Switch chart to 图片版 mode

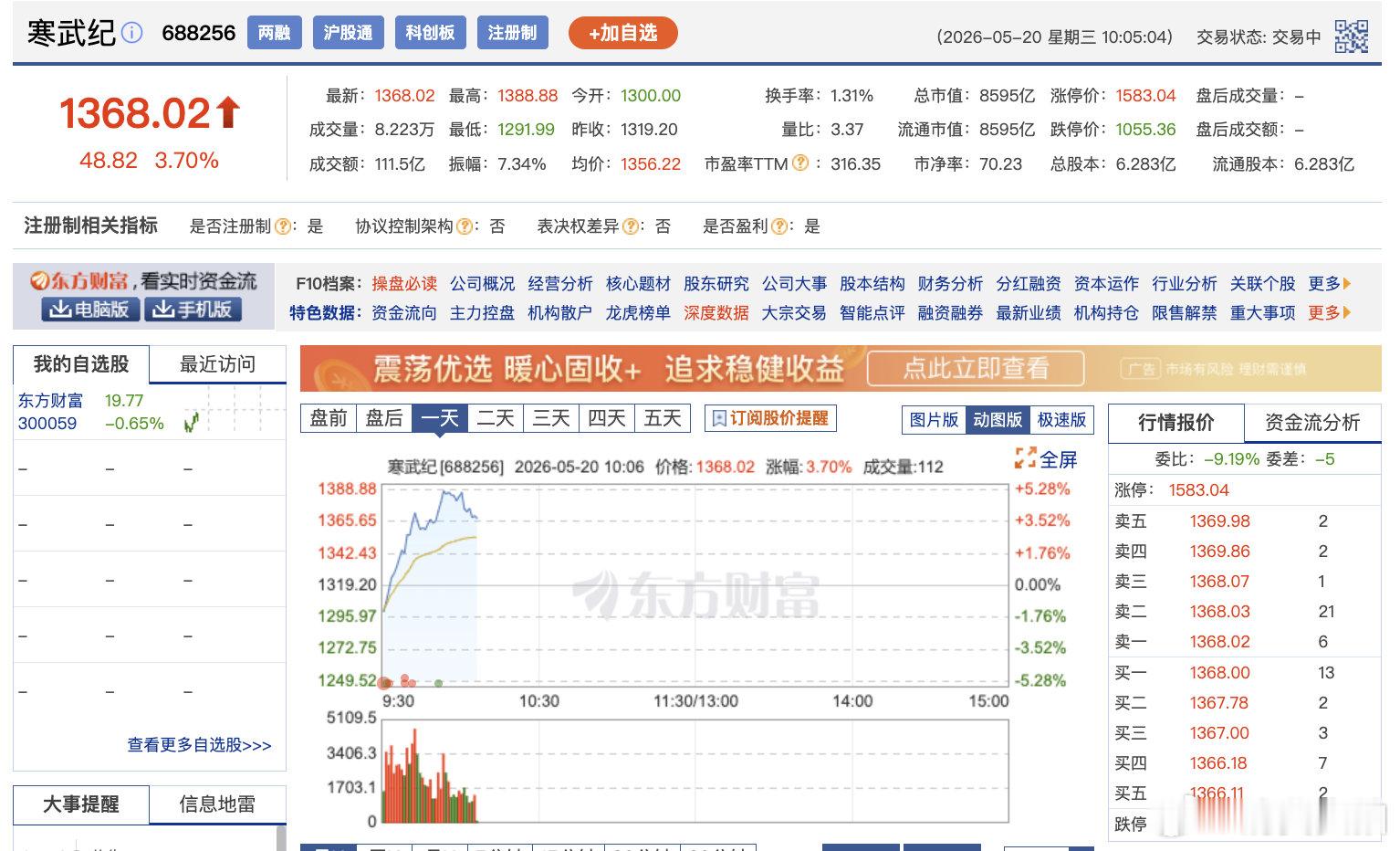934,419
